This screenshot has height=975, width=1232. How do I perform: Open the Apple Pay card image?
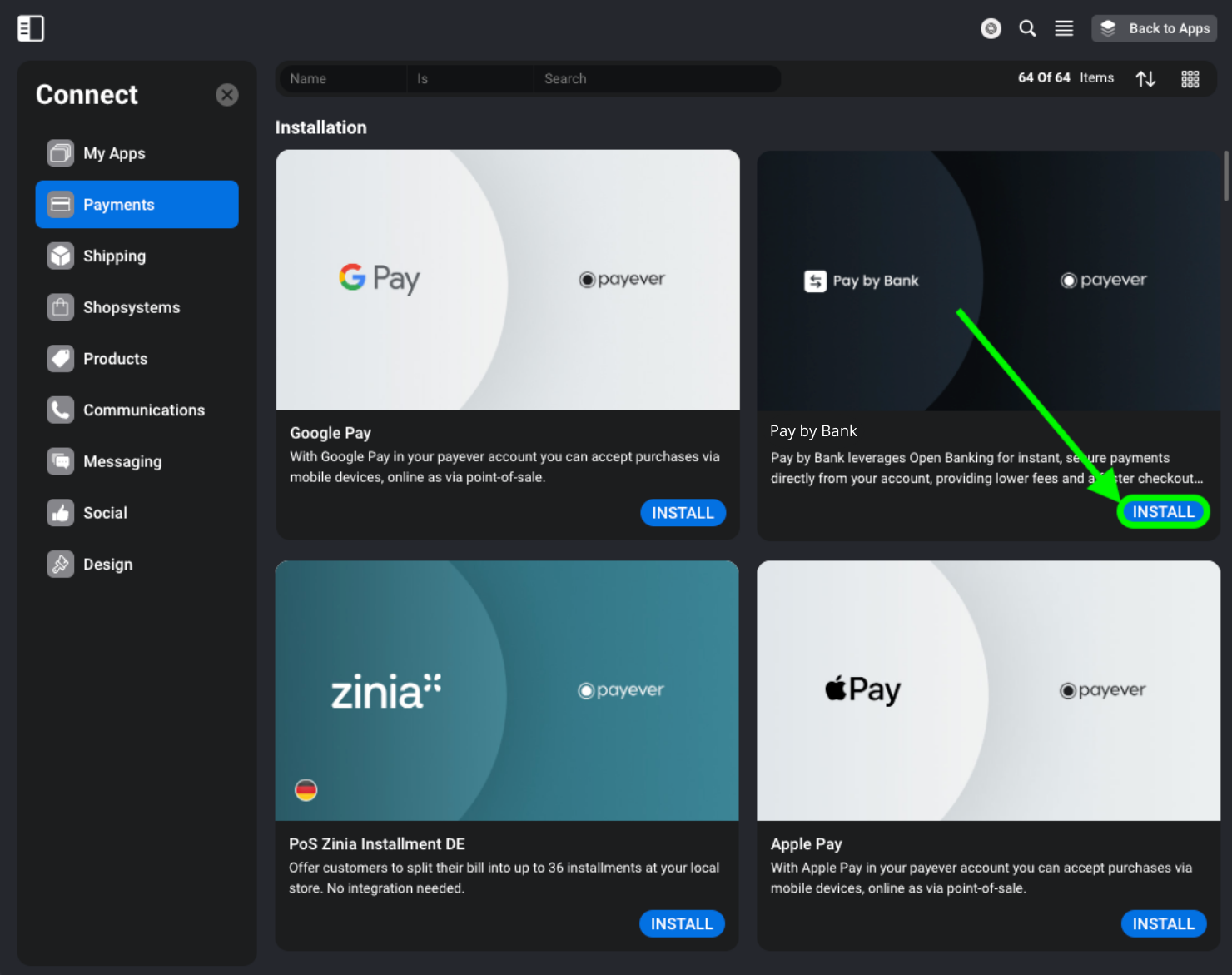pos(988,690)
